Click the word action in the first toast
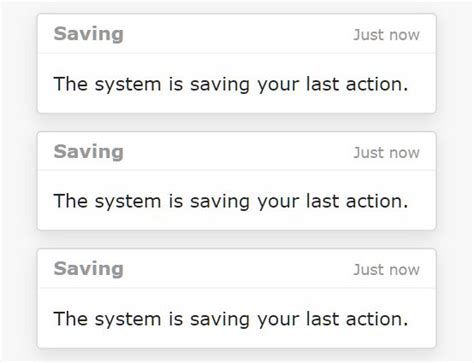Screen dimensions: 474x363 [x=377, y=84]
